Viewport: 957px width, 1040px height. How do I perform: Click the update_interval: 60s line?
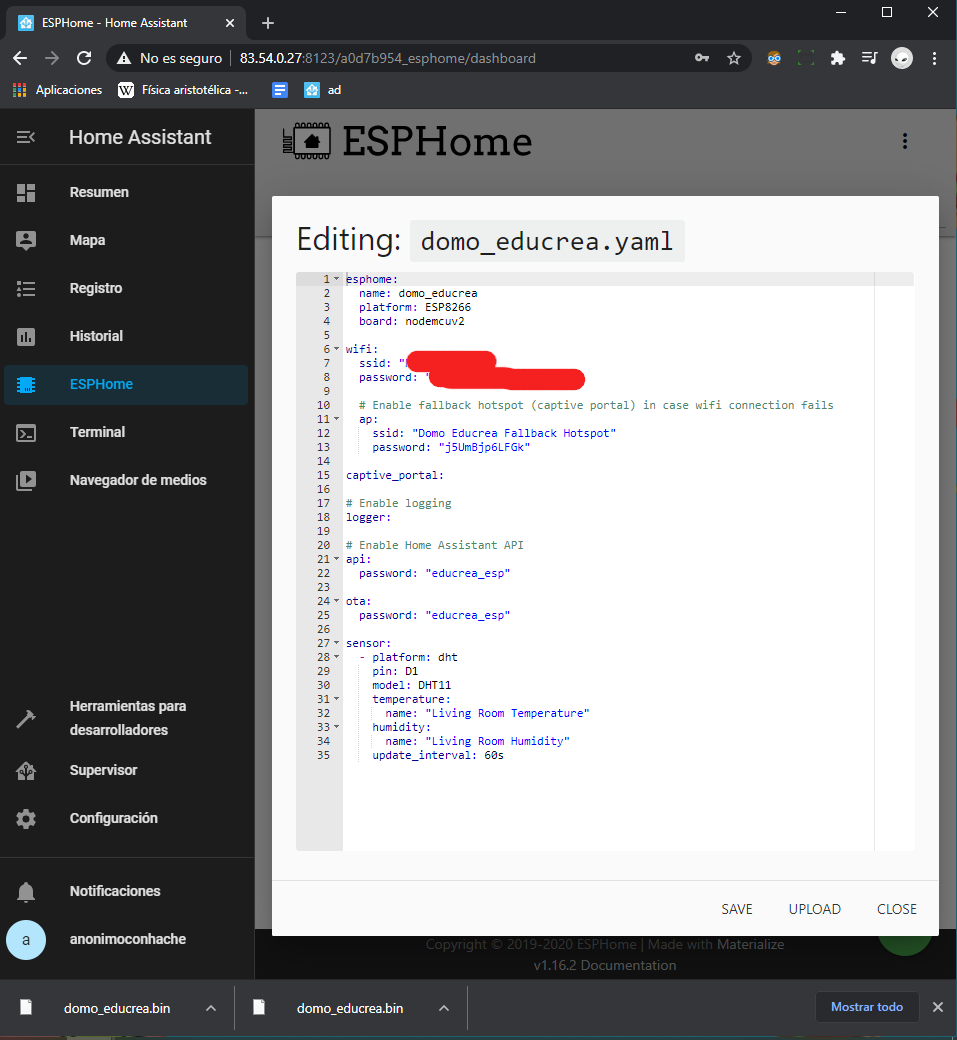tap(438, 755)
